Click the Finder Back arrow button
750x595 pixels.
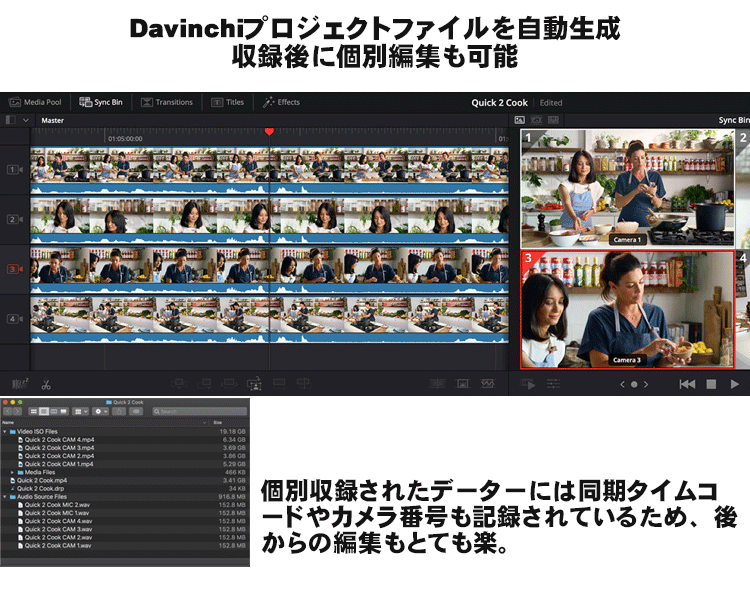point(8,411)
